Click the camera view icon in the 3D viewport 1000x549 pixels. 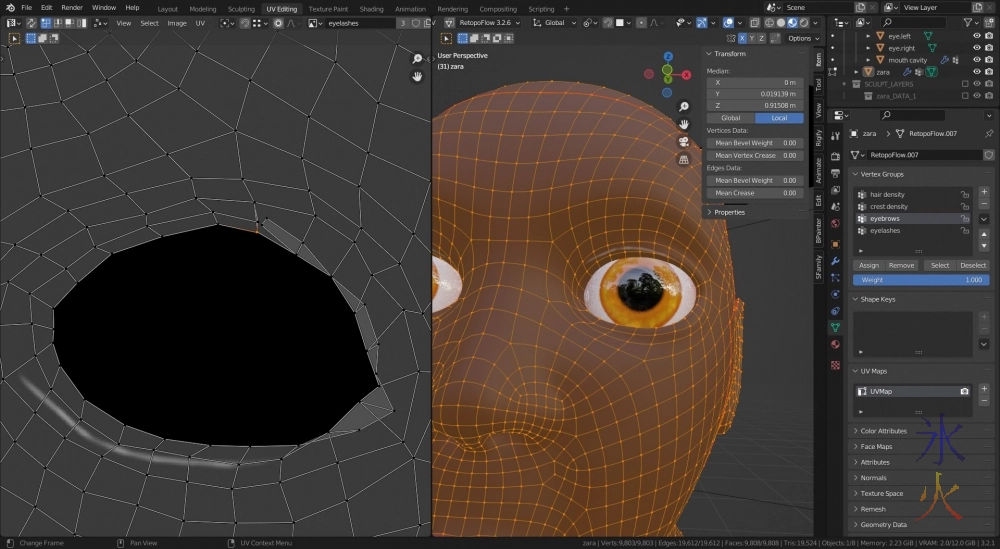(684, 141)
